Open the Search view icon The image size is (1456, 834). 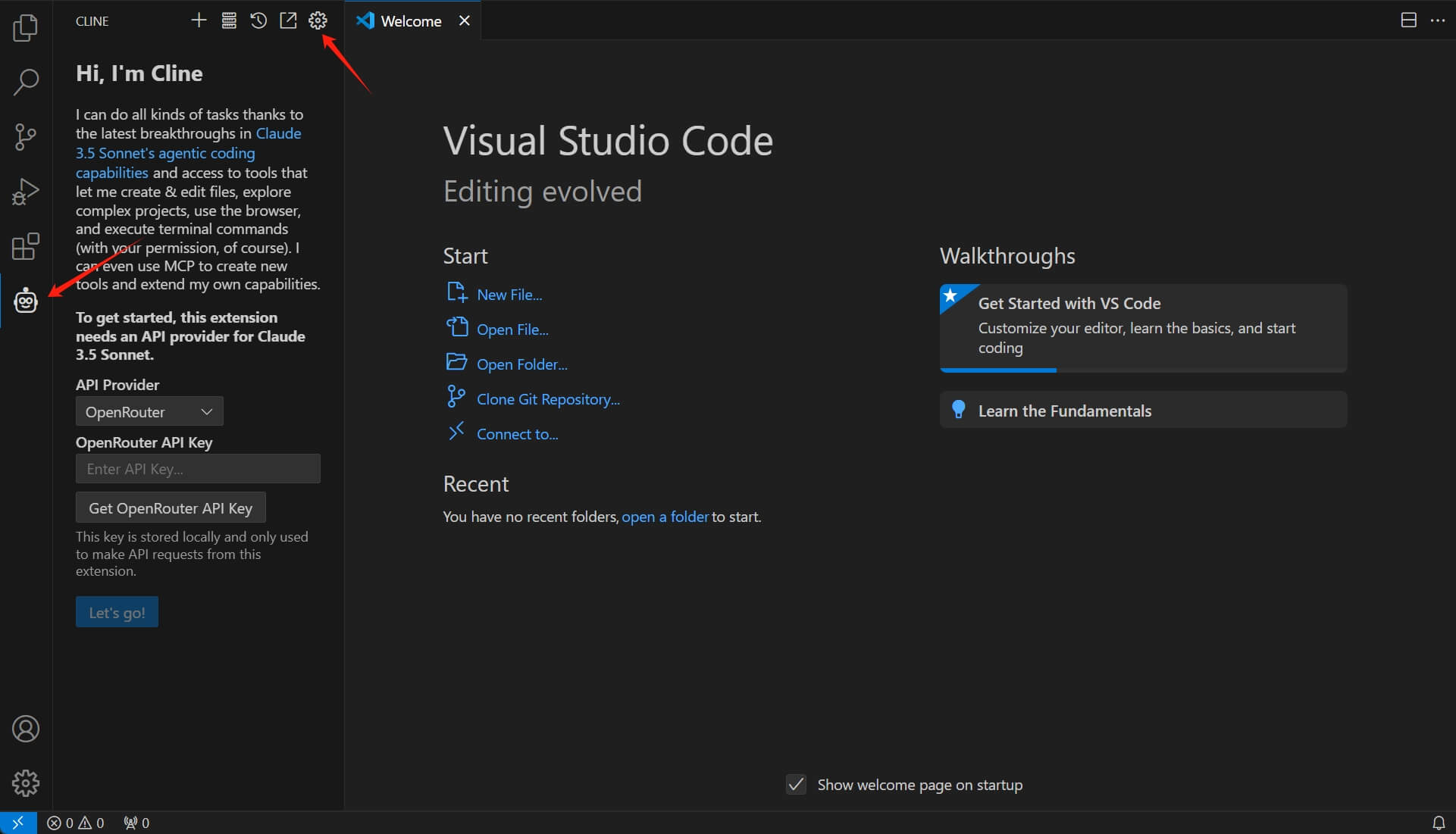(26, 82)
